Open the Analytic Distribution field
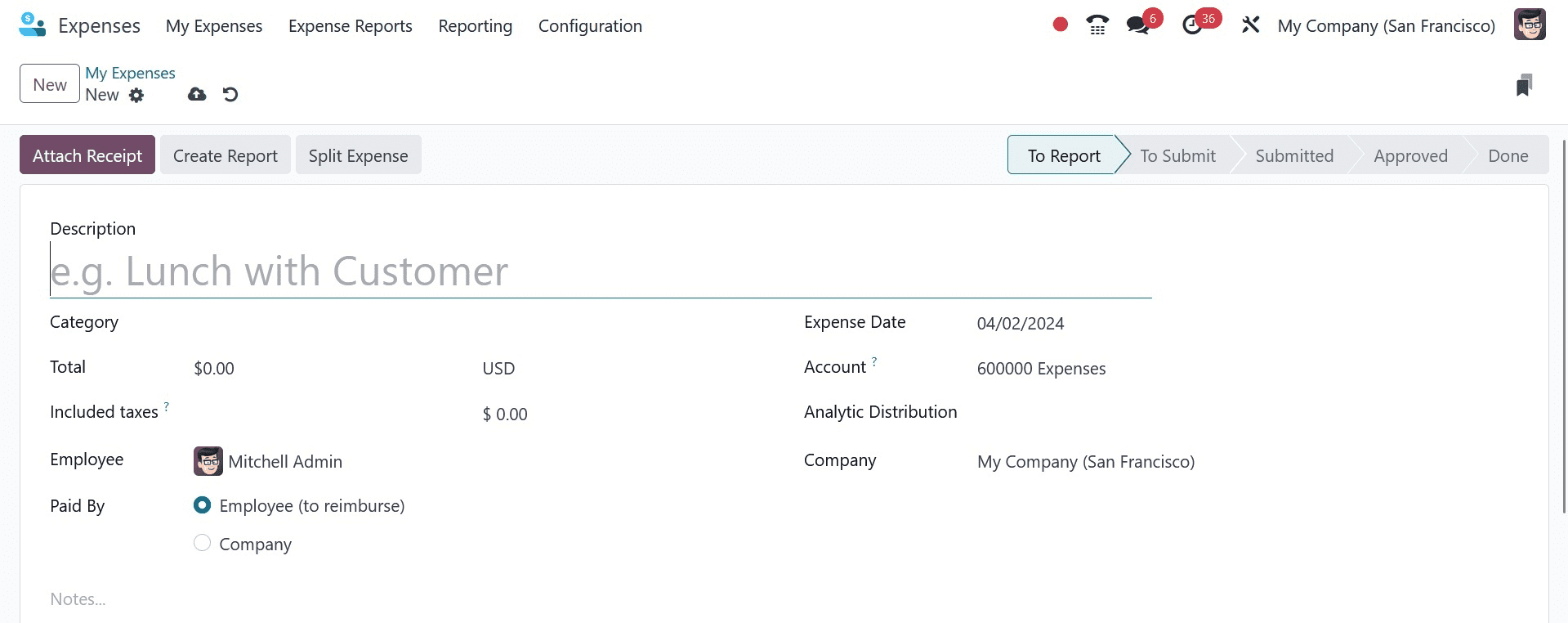 (x=1247, y=413)
